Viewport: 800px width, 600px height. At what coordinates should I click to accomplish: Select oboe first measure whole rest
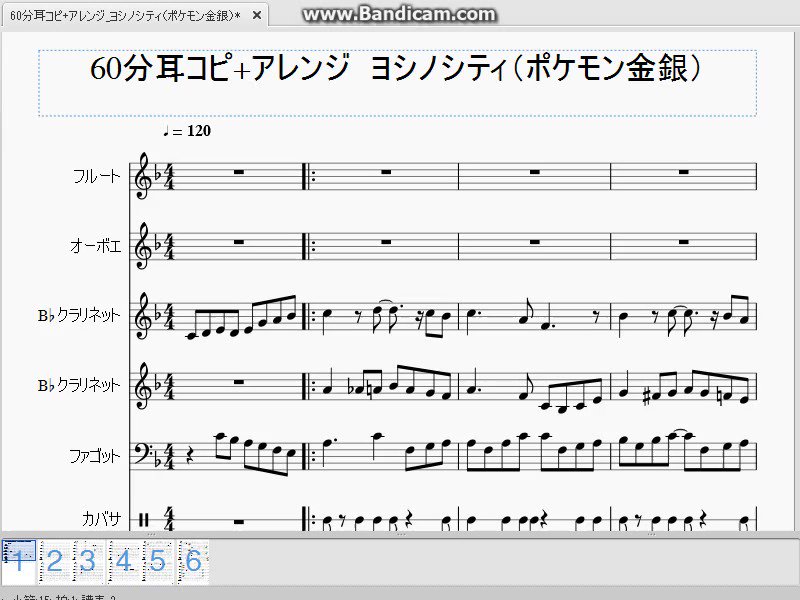click(239, 242)
